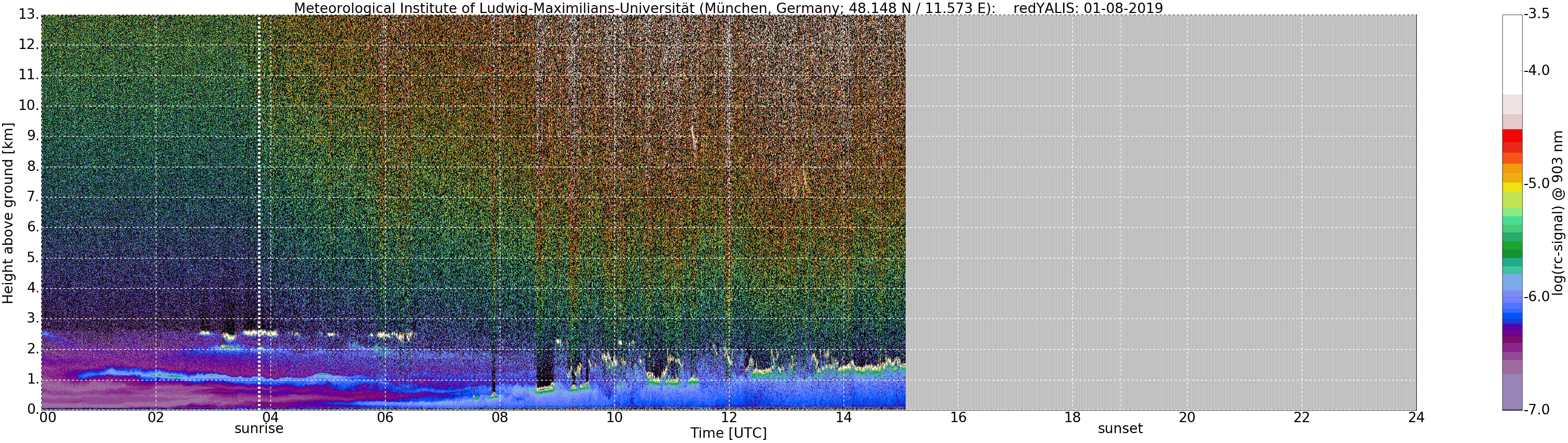Click the '04' time axis tick label

point(270,417)
